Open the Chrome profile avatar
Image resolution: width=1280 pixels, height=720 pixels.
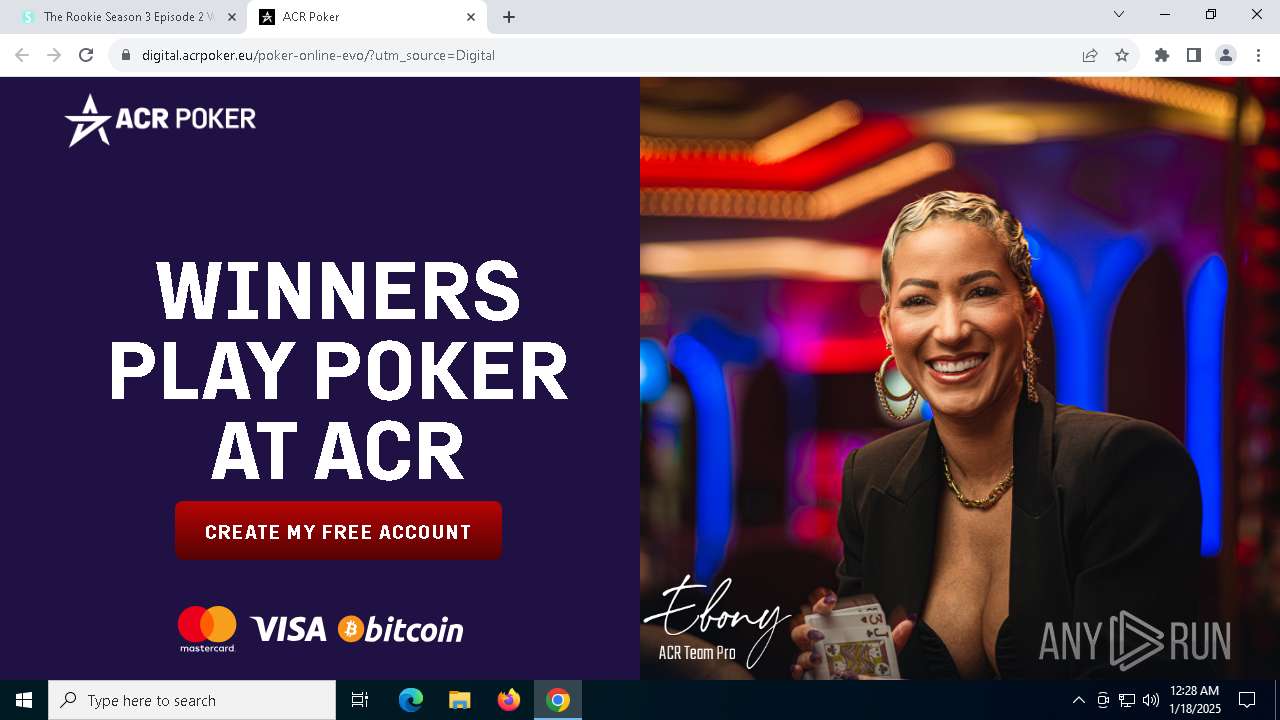(x=1226, y=55)
